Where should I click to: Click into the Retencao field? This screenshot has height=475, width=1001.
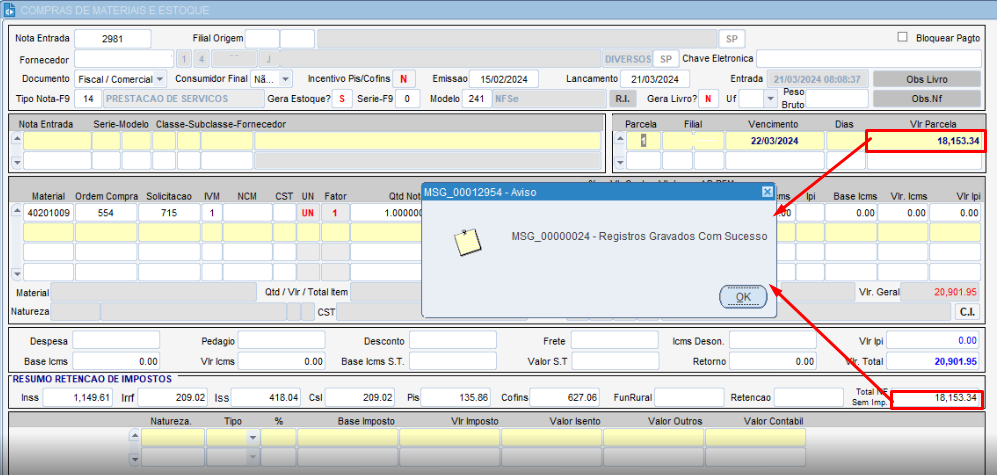[809, 398]
